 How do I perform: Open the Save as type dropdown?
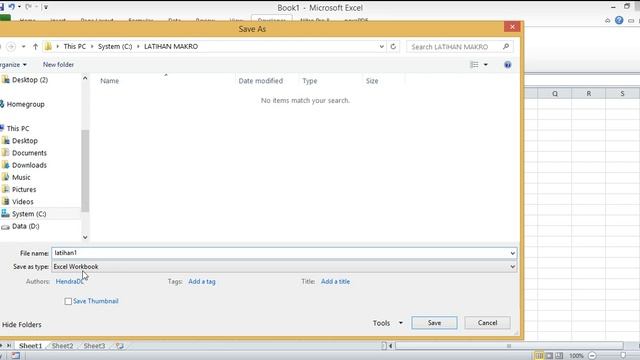[513, 267]
